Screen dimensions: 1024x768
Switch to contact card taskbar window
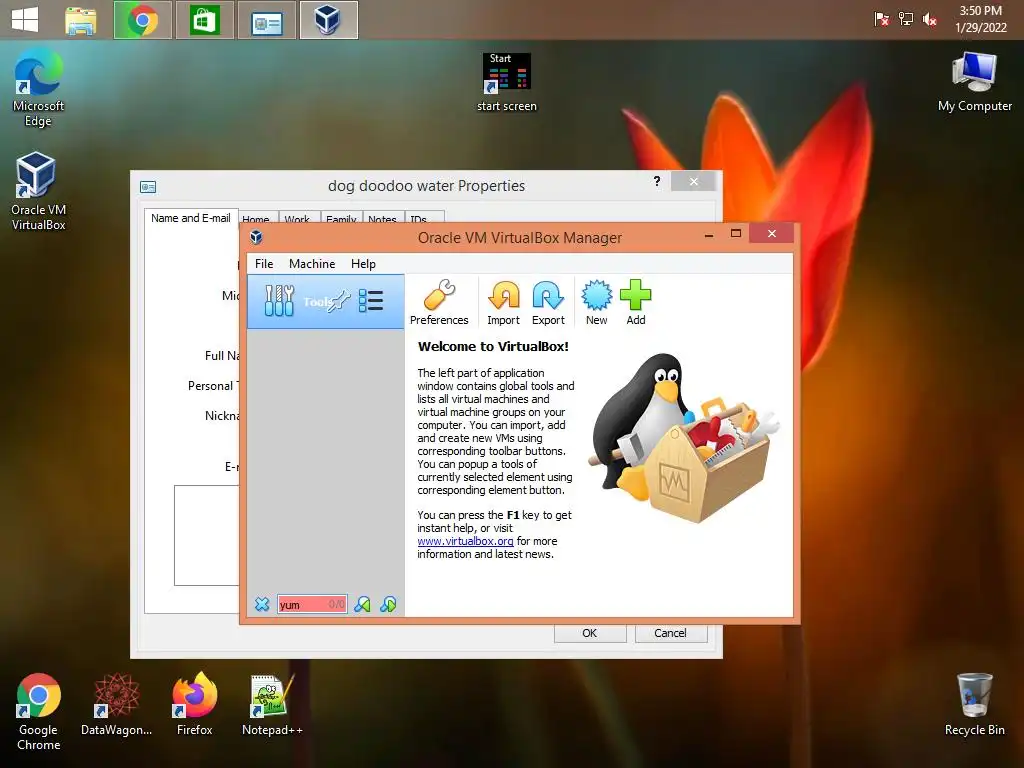(266, 20)
